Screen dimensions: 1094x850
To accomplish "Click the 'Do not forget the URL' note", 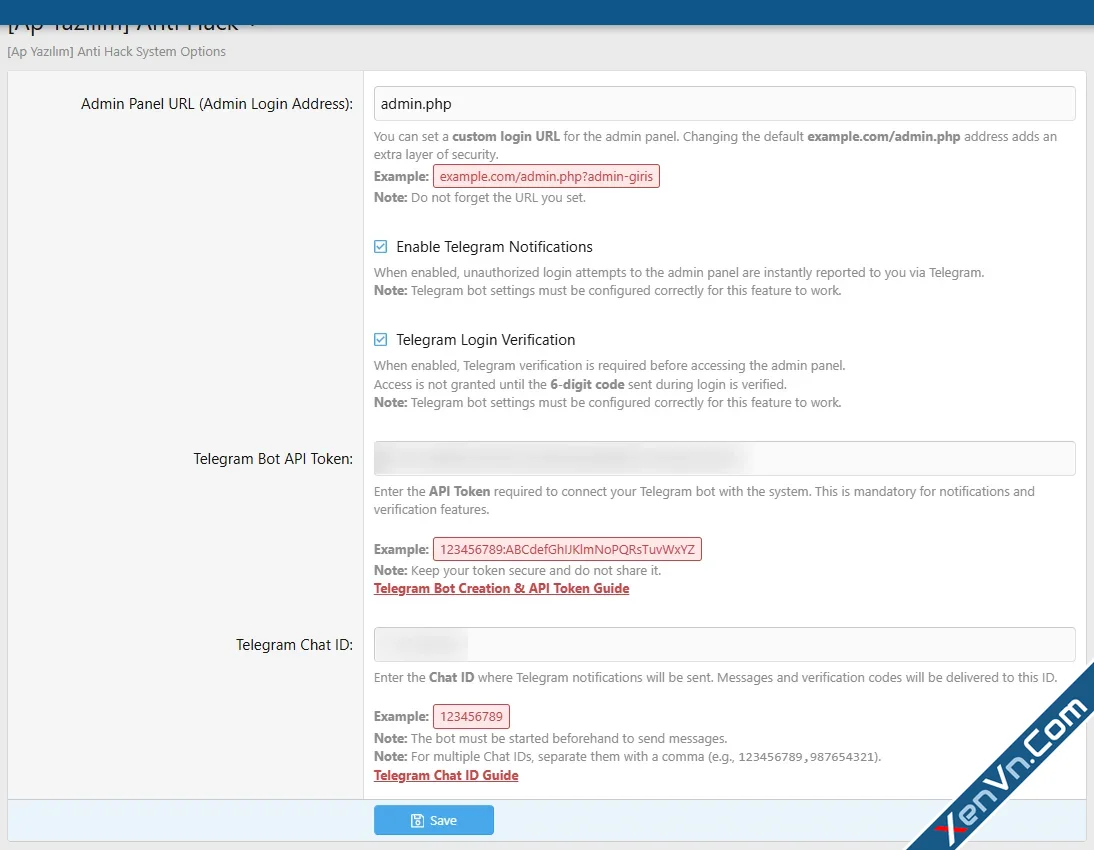I will [479, 197].
